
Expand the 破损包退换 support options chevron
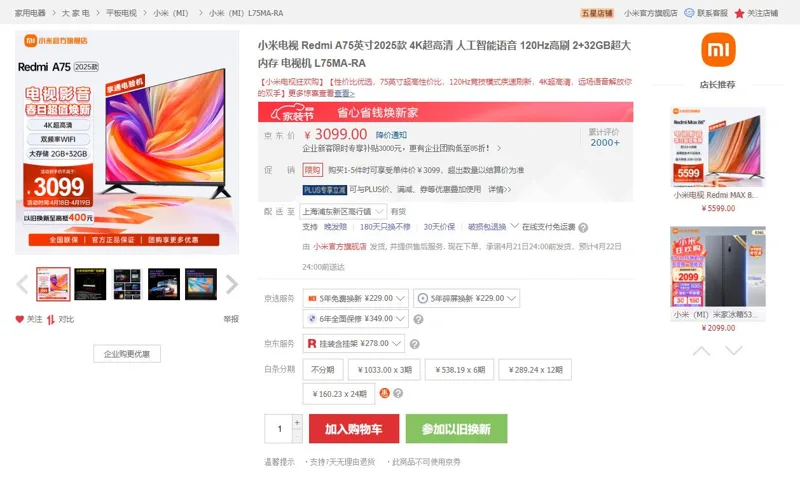514,226
